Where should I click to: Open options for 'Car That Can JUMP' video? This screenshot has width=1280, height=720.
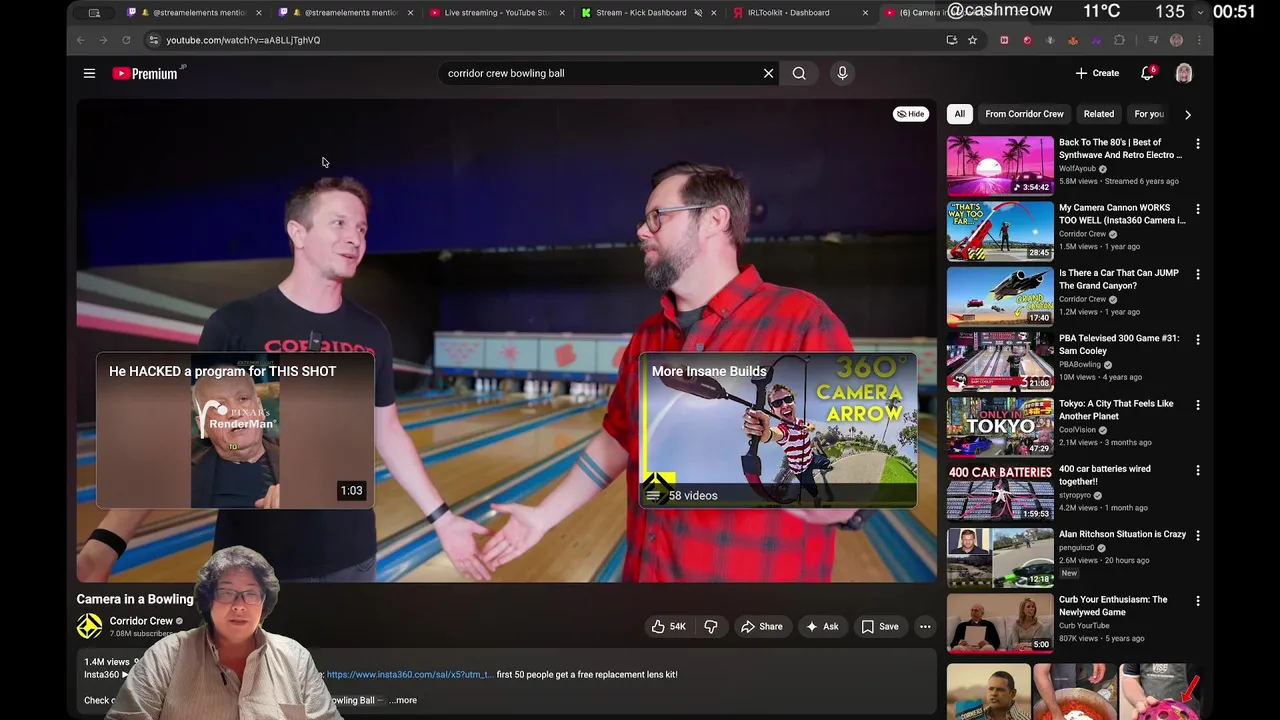(1197, 274)
